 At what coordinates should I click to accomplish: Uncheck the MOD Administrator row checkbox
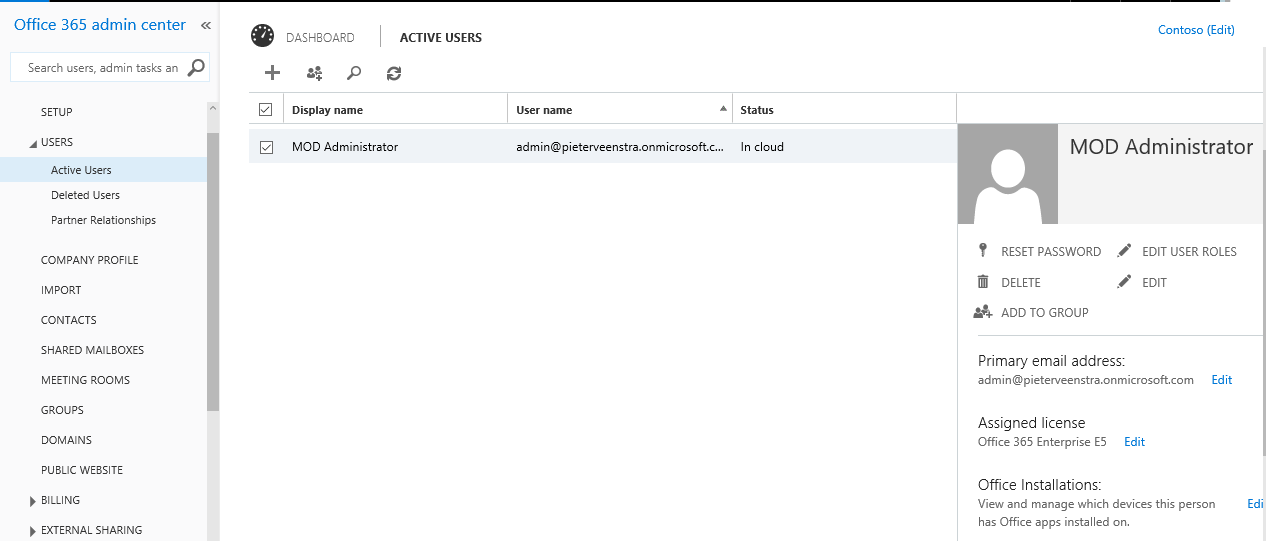point(266,147)
